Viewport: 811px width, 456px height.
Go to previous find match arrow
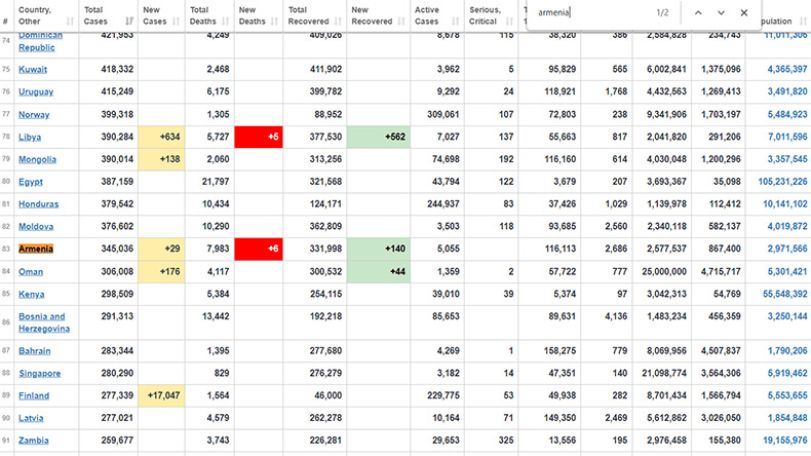[x=698, y=13]
